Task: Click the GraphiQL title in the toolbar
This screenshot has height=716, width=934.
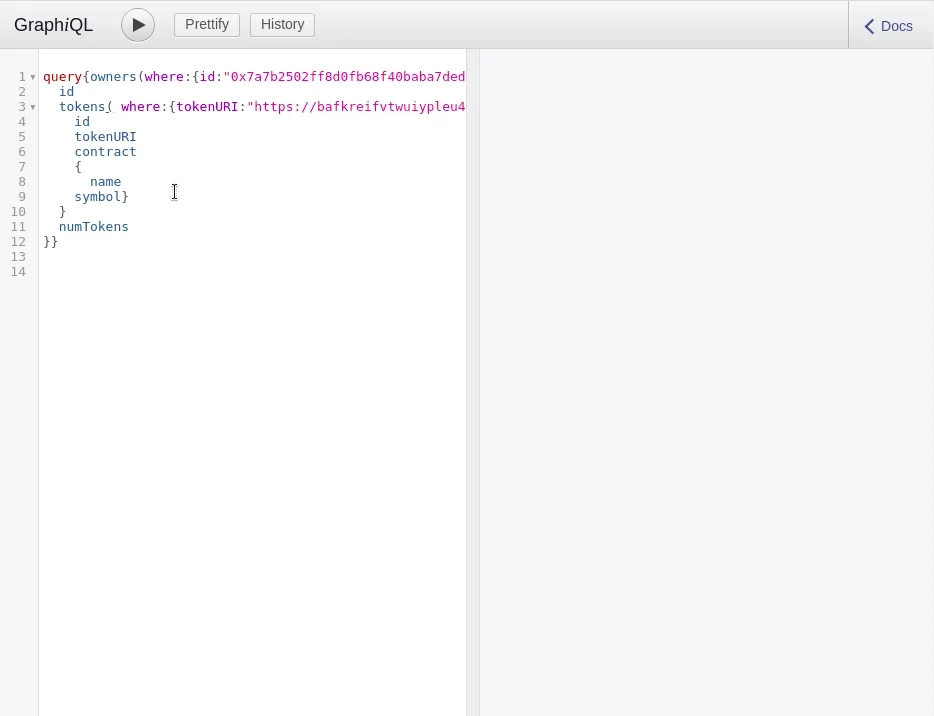Action: [x=54, y=26]
